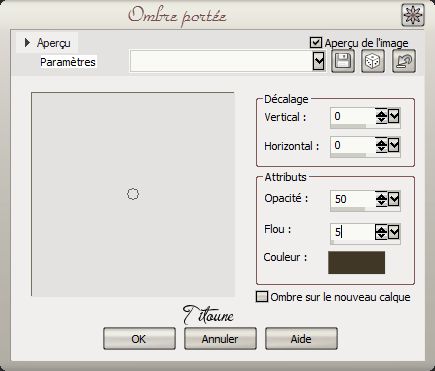This screenshot has width=435, height=371.
Task: Click in the Horizontal value field
Action: 353,145
